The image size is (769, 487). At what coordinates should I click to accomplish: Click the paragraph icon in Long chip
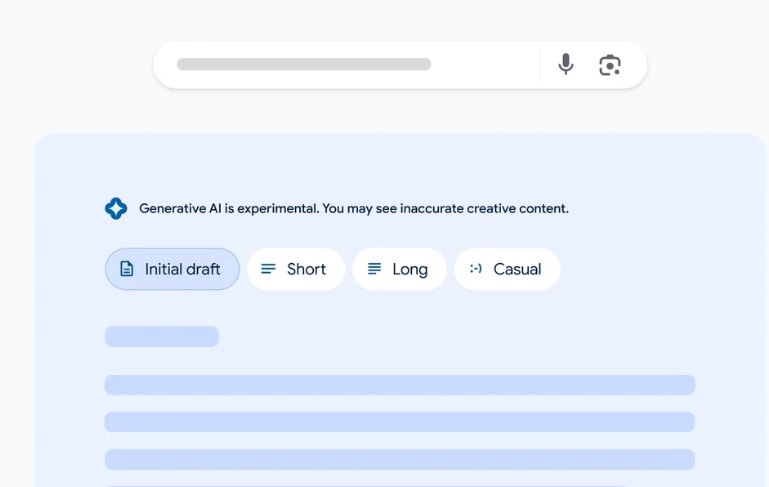pyautogui.click(x=374, y=269)
